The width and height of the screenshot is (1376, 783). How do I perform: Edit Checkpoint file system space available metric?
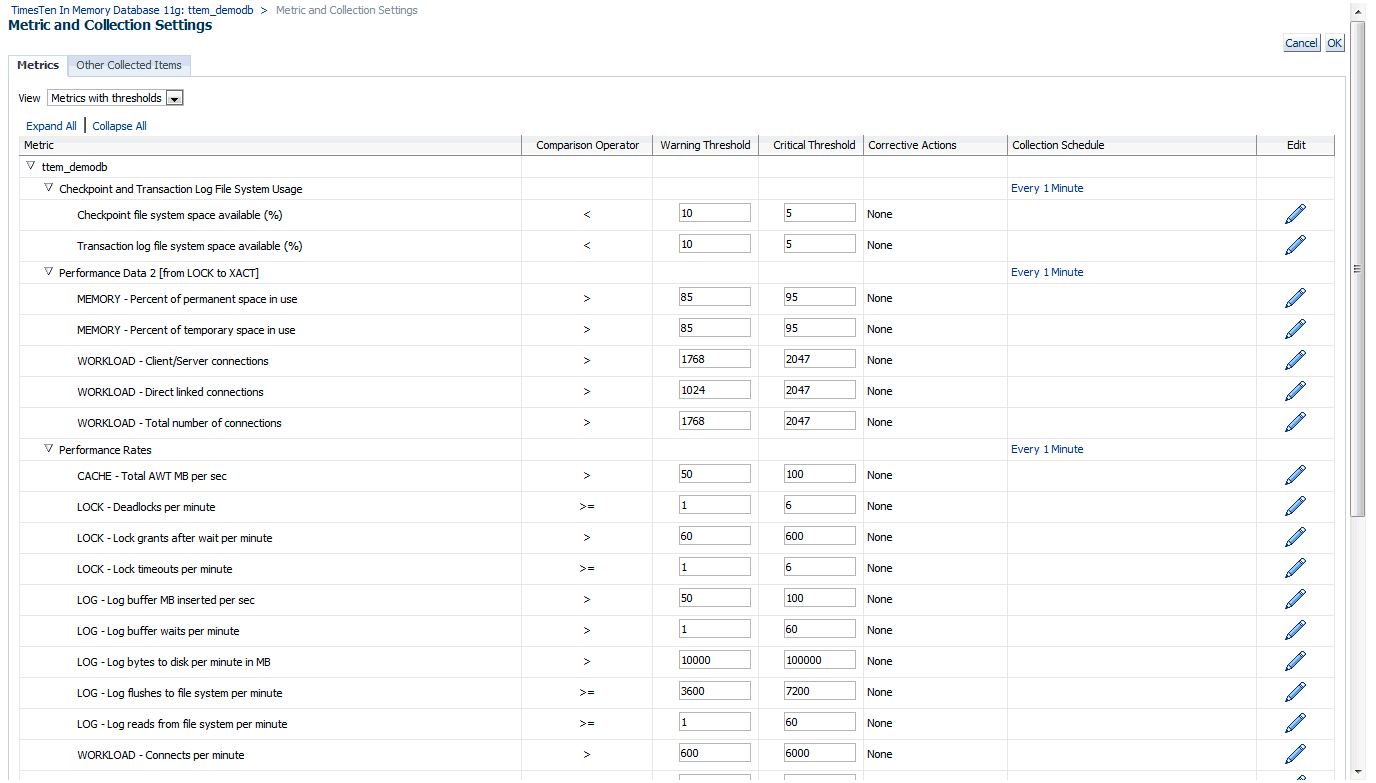coord(1295,214)
